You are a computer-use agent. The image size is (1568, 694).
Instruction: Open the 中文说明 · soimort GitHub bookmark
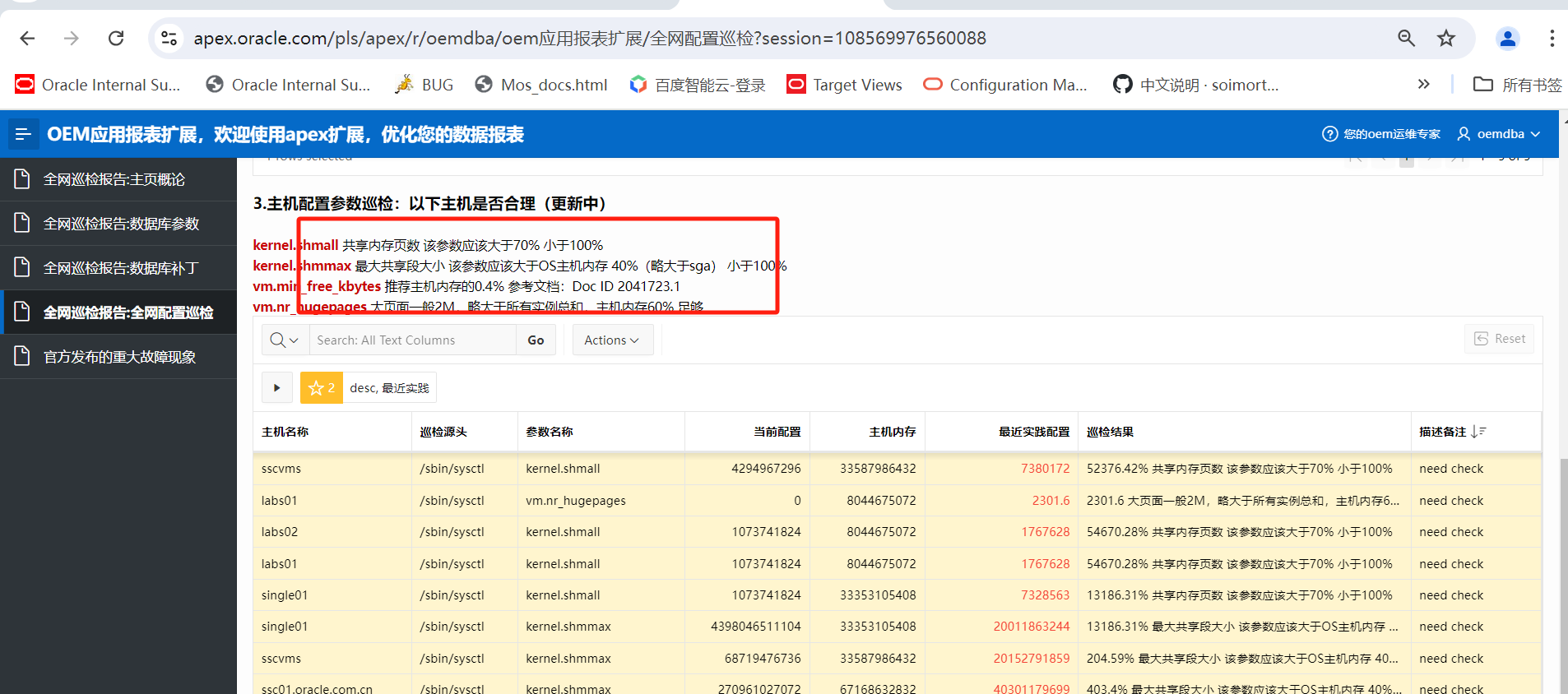[x=1195, y=85]
